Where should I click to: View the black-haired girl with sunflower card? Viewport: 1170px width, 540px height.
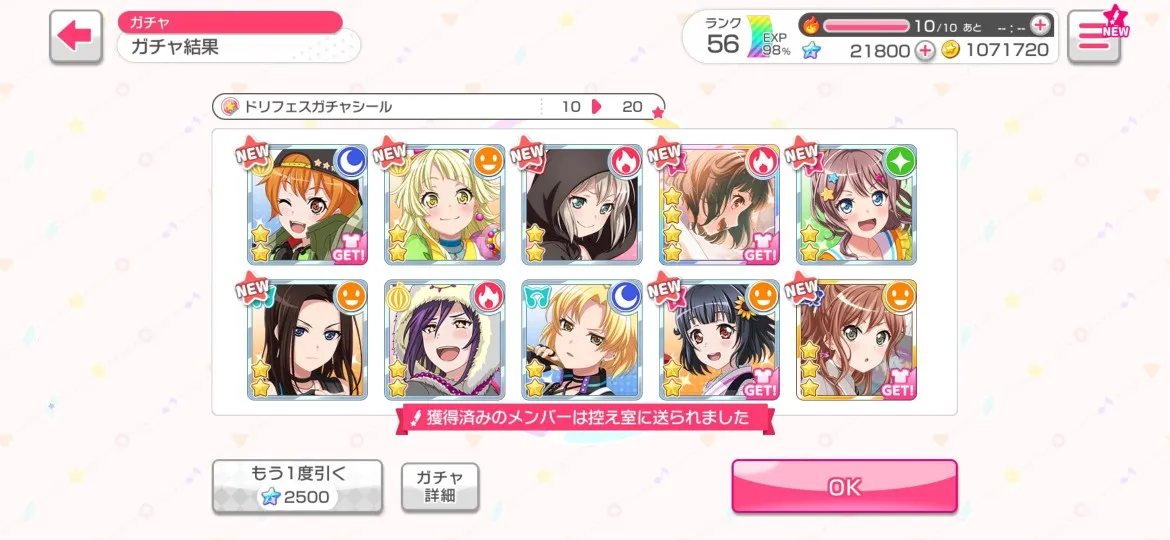pos(719,340)
